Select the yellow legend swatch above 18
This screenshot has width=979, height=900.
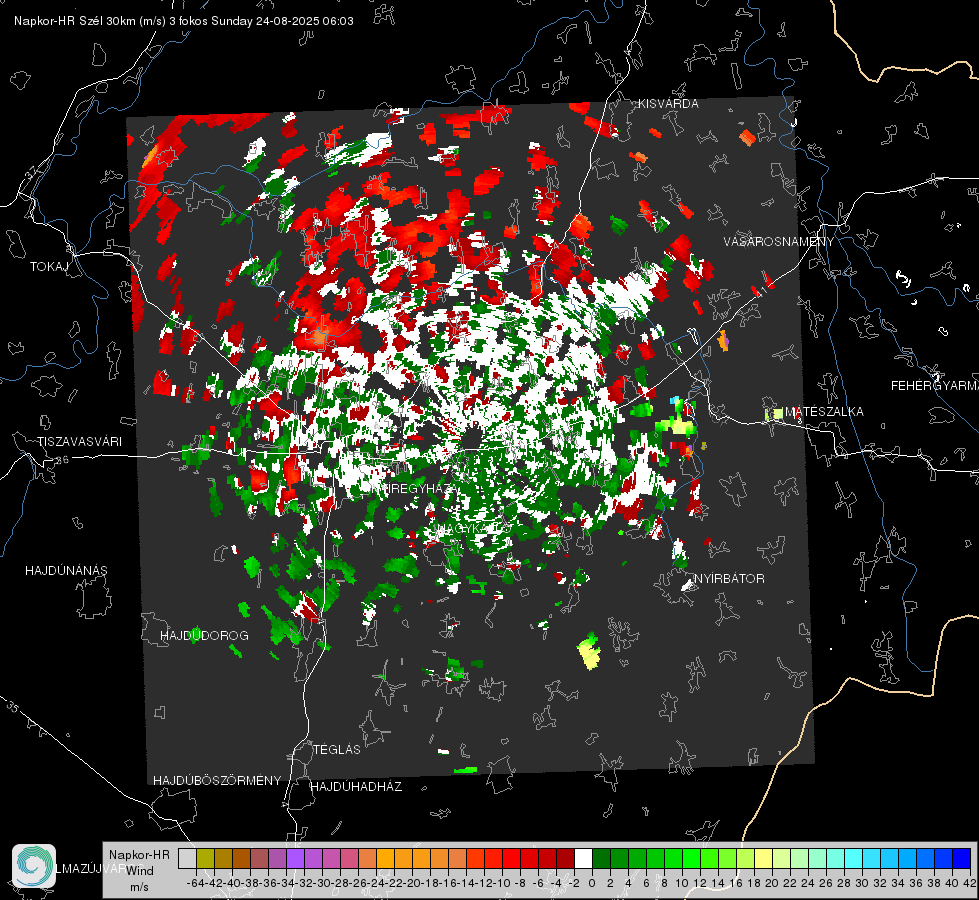tap(763, 858)
